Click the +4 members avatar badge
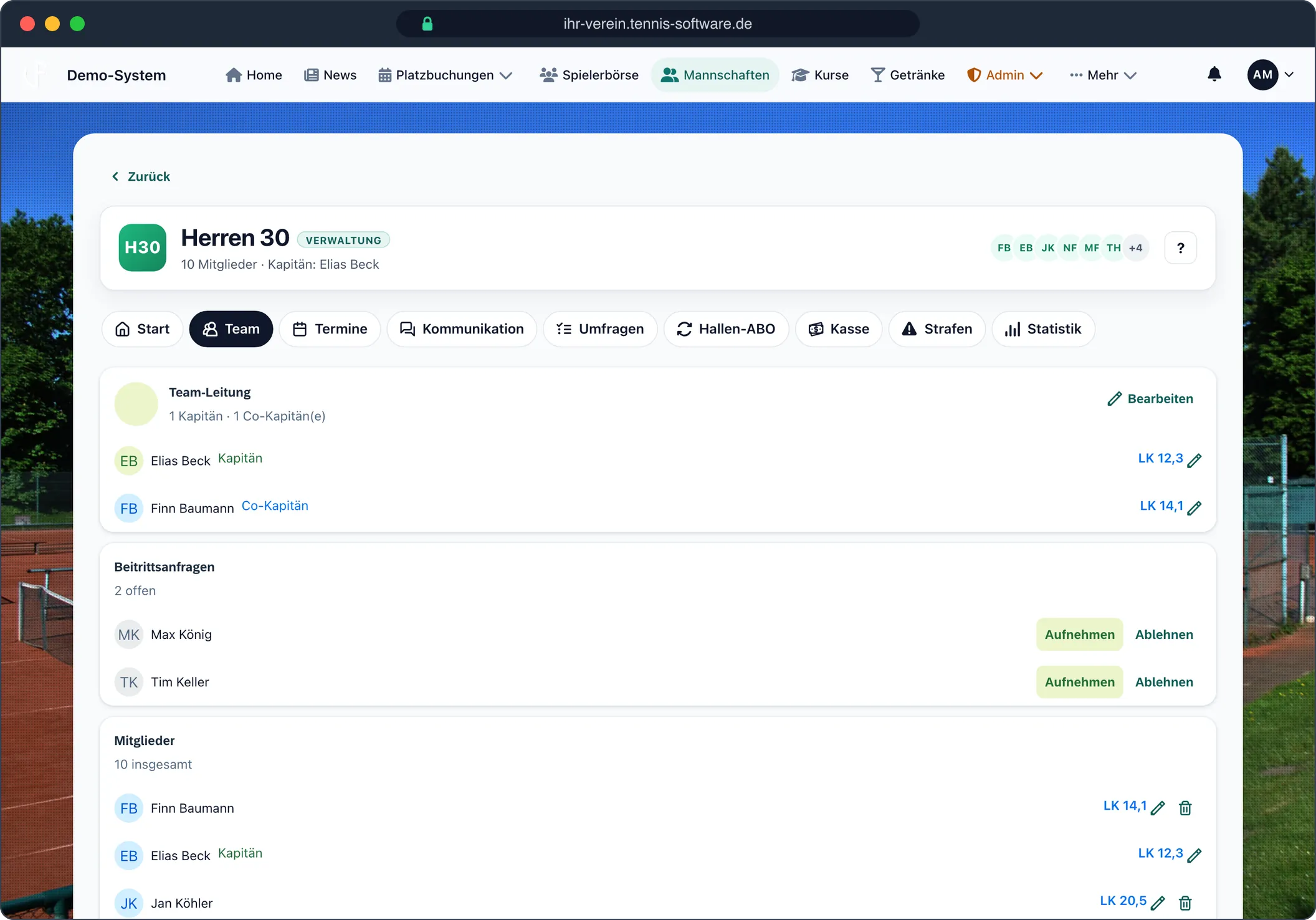Image resolution: width=1316 pixels, height=920 pixels. [x=1135, y=248]
